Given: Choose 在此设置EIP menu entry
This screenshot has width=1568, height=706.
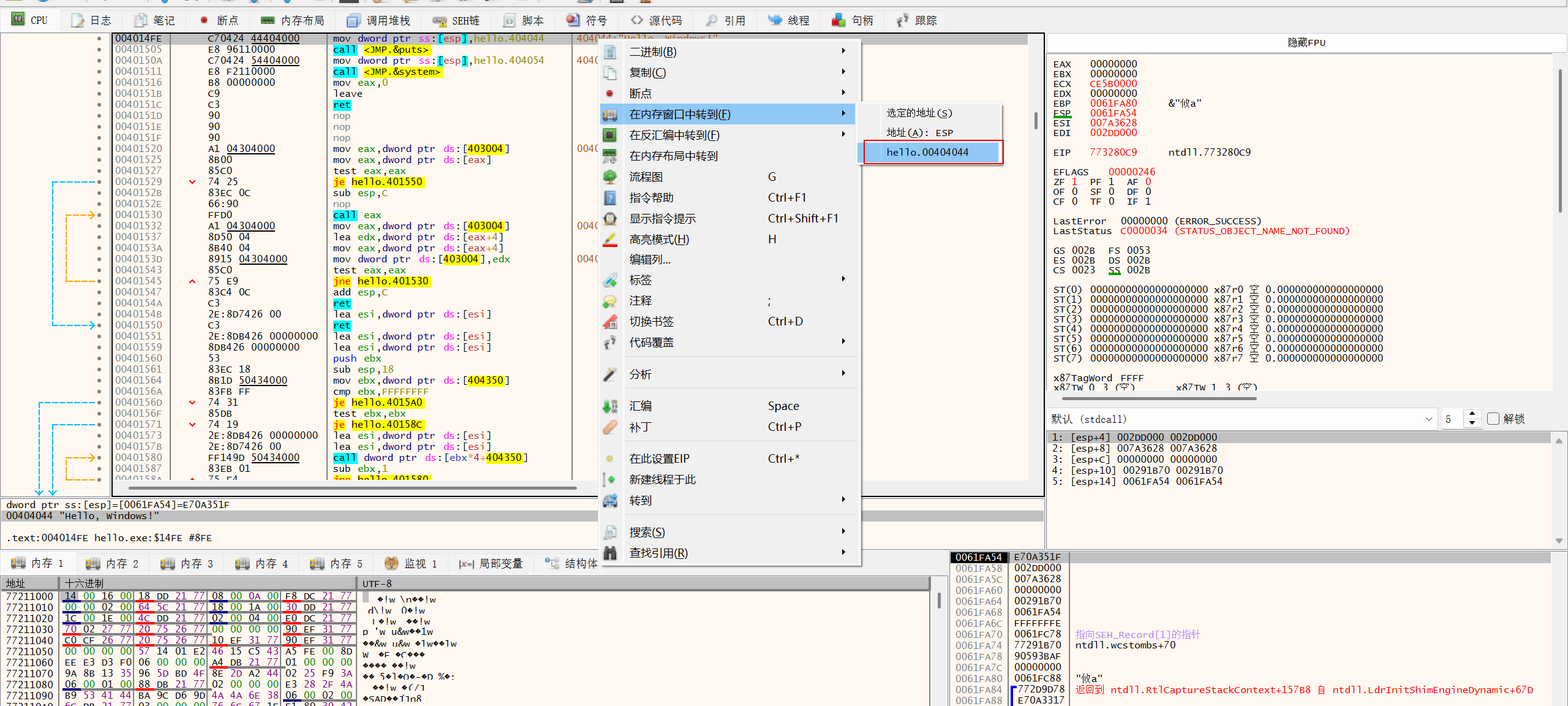Looking at the screenshot, I should coord(728,458).
